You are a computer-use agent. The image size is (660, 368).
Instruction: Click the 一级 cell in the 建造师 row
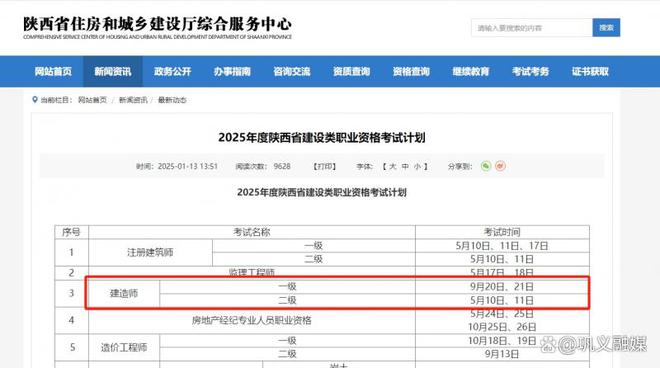287,287
